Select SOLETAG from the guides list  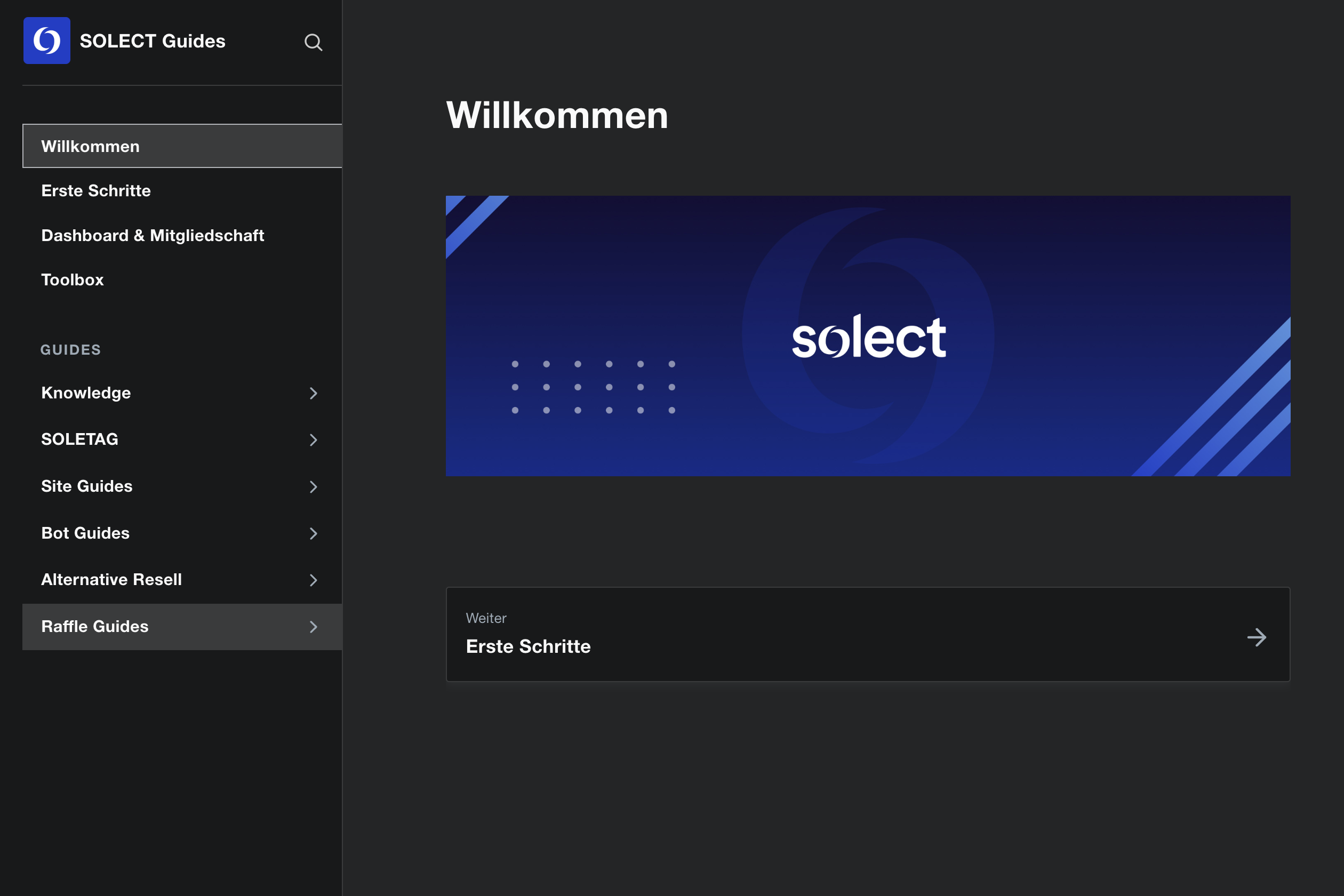[x=79, y=439]
